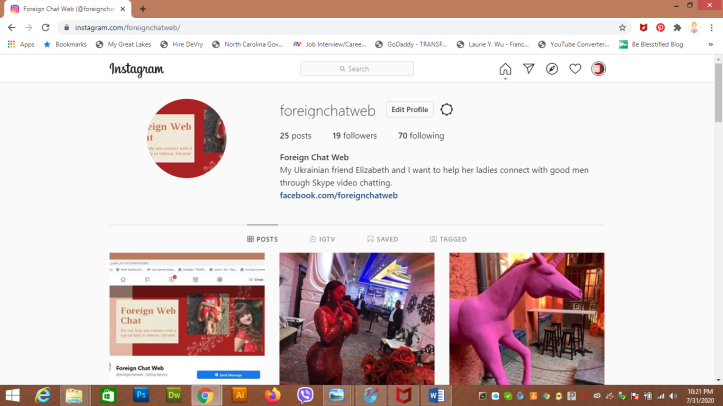The image size is (723, 406).
Task: Click page vertical scrollbar thumb
Action: click(x=718, y=92)
